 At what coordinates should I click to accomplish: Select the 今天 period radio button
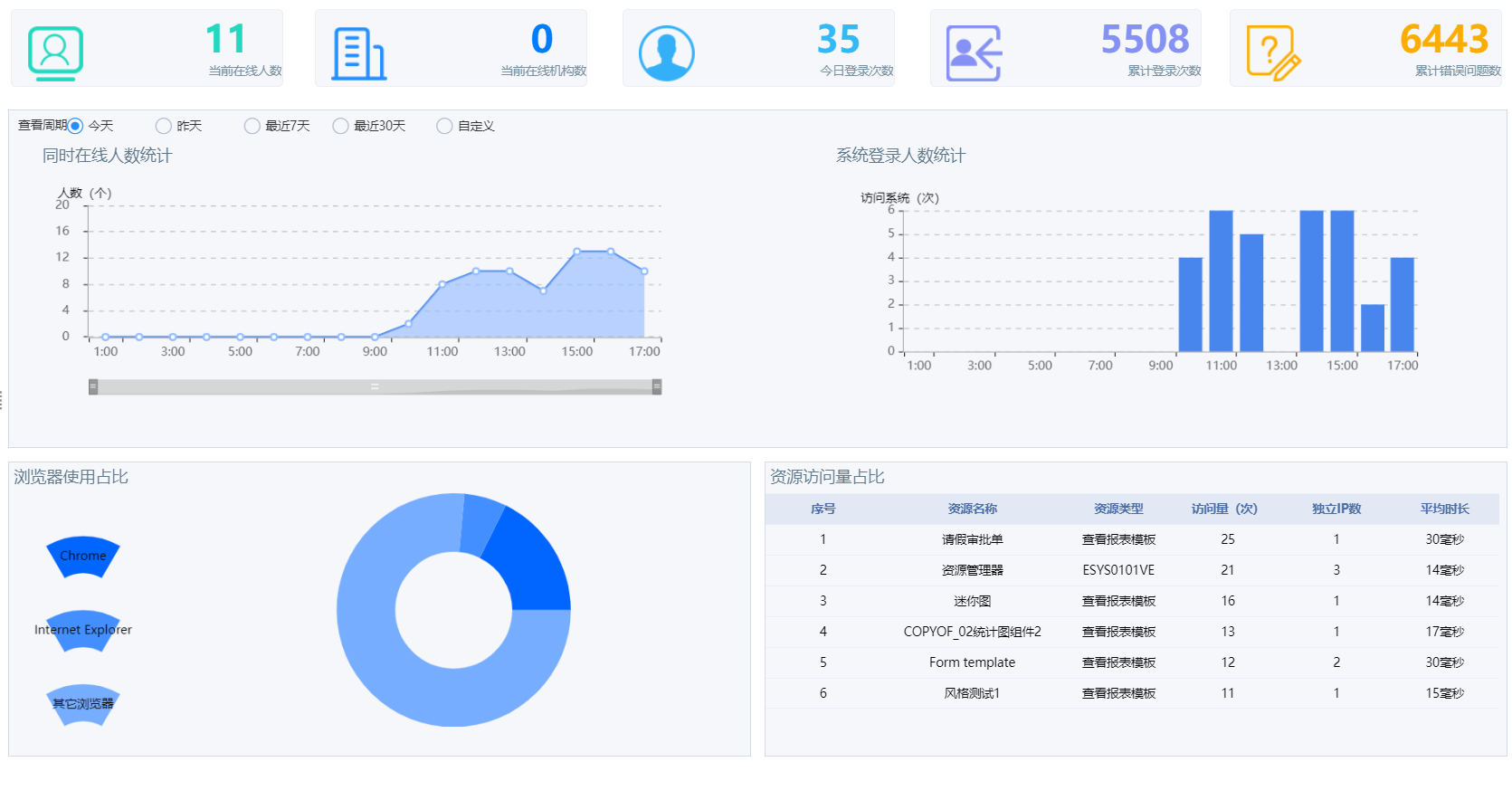click(x=76, y=126)
